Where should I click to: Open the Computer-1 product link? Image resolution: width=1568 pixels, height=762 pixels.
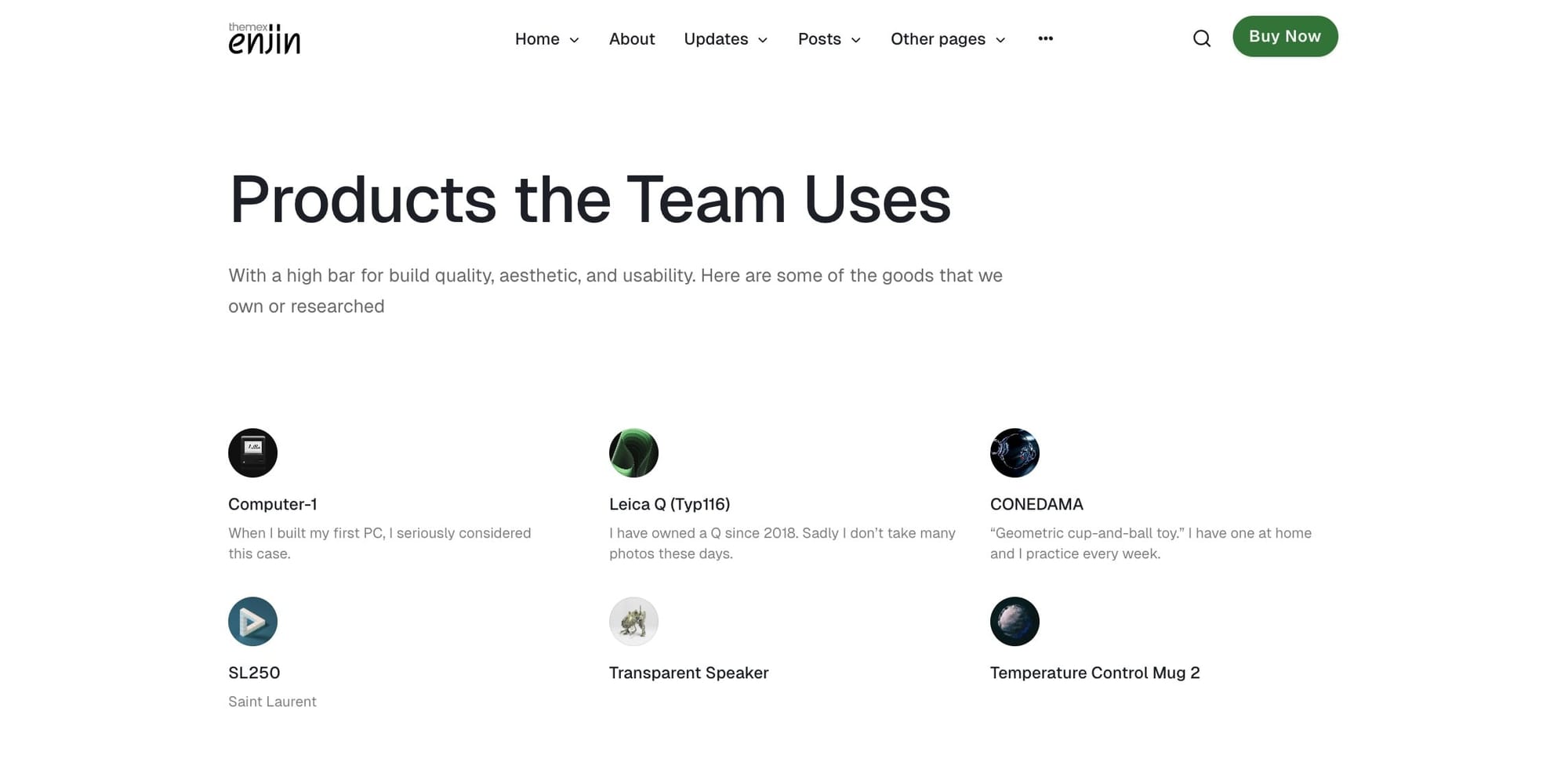[x=272, y=504]
